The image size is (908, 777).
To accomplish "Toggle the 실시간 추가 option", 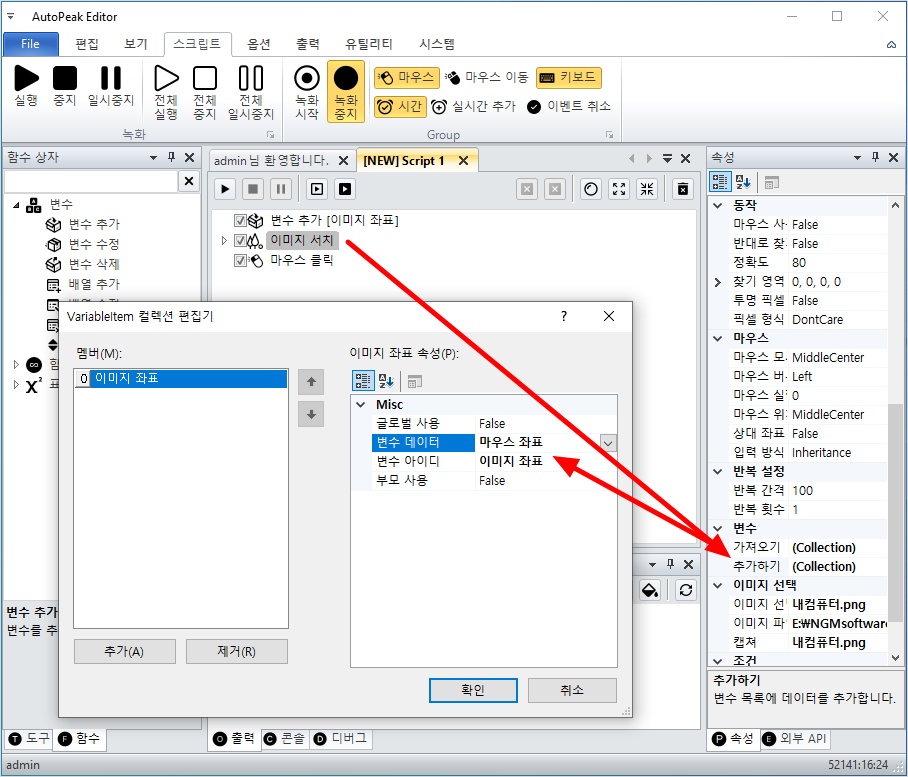I will [473, 106].
